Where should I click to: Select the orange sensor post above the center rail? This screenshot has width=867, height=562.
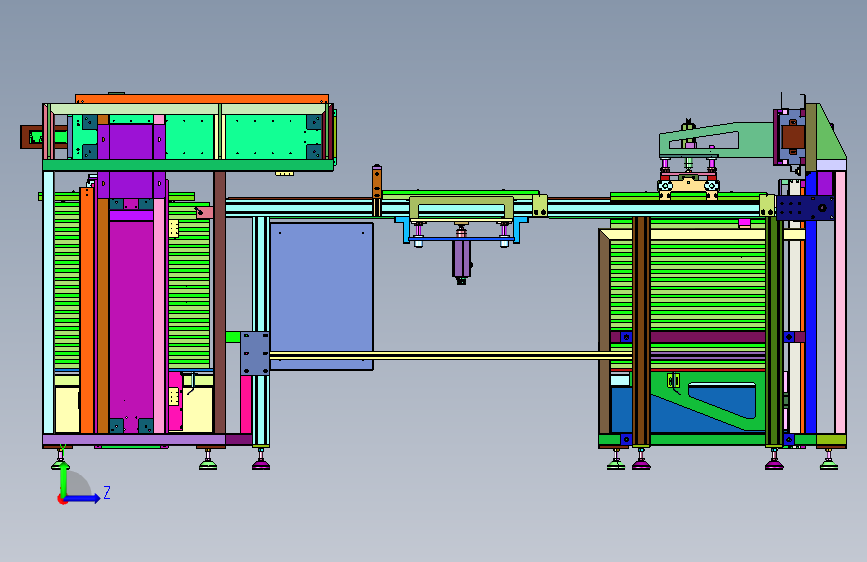(x=377, y=183)
